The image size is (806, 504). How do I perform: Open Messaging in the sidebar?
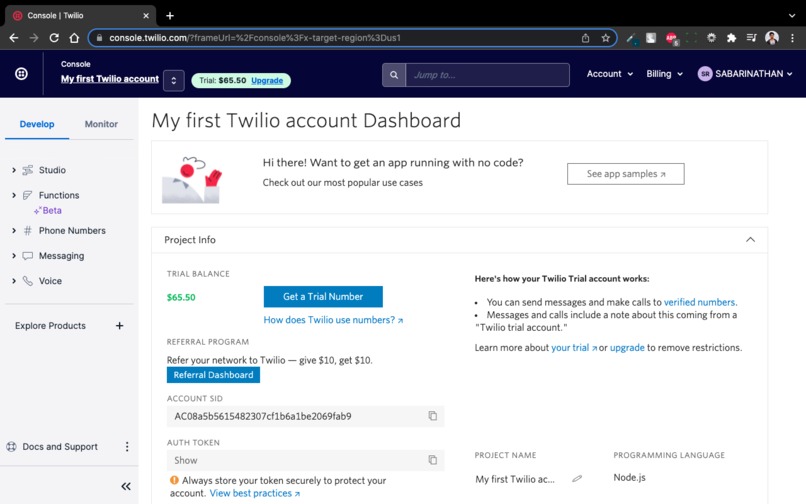pos(62,256)
